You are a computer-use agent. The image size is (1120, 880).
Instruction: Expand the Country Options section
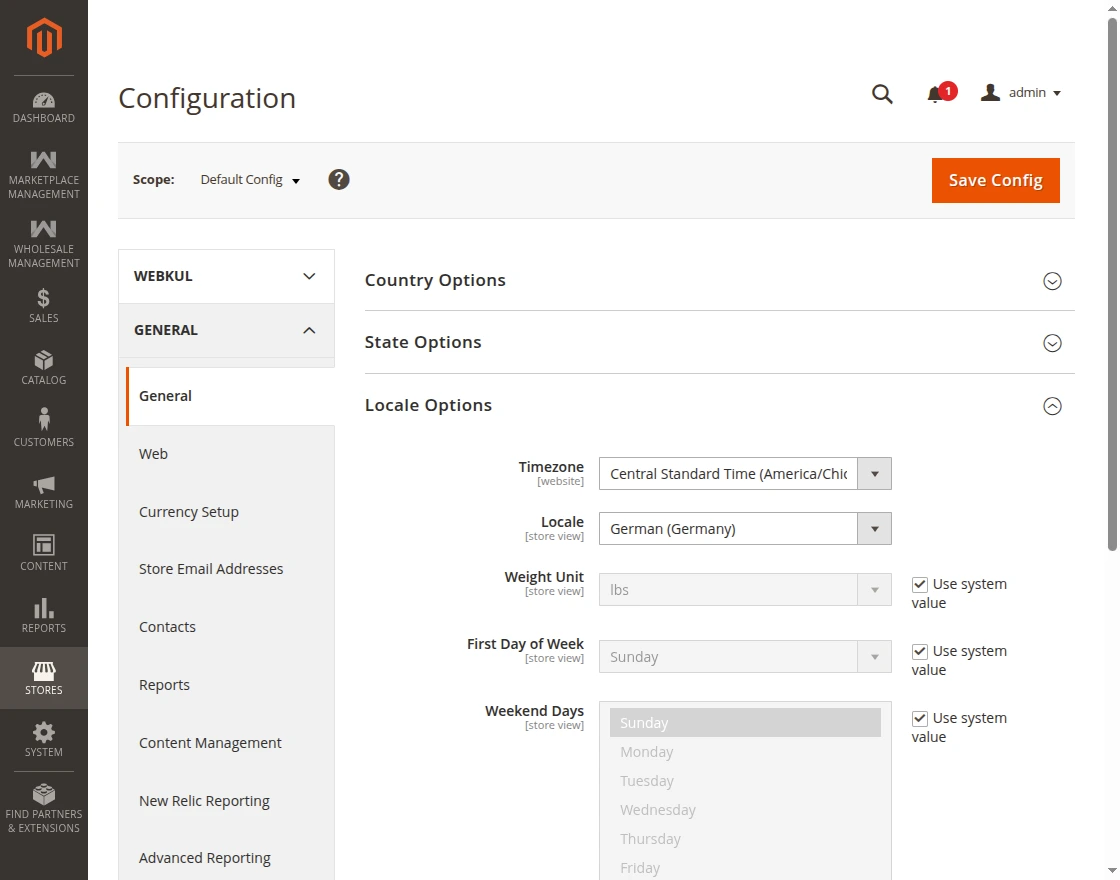point(1052,281)
